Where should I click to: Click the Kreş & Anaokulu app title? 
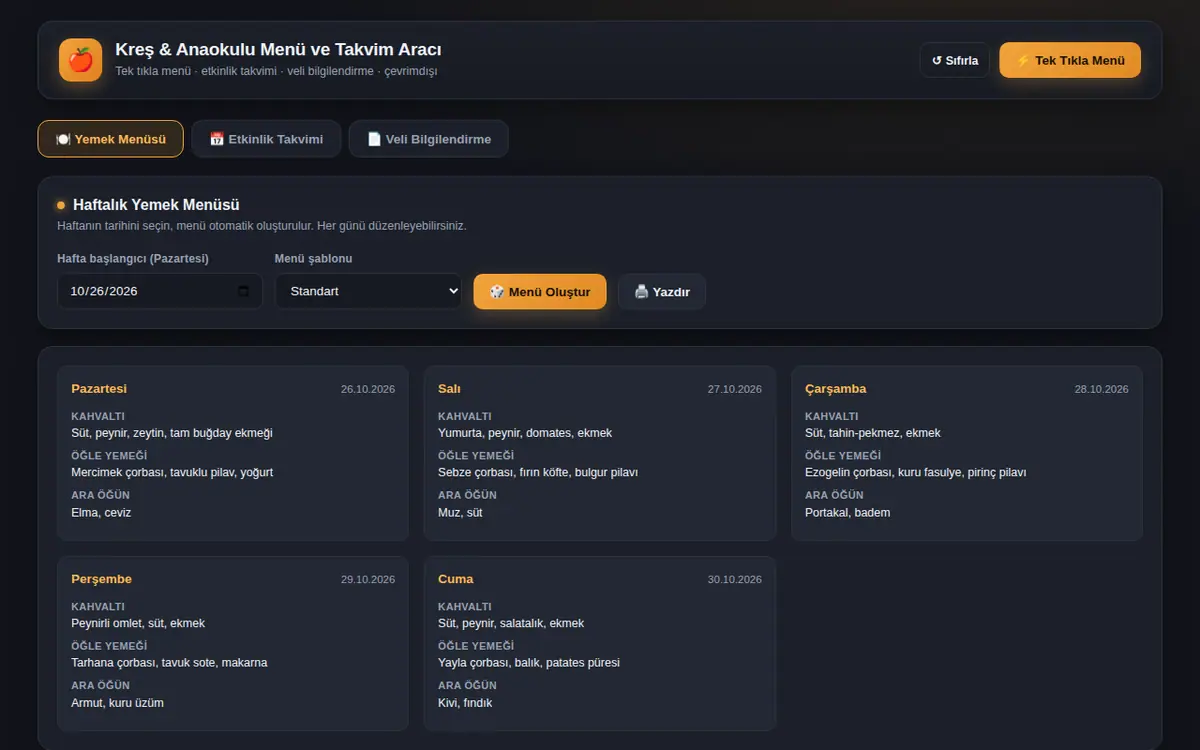pos(278,49)
